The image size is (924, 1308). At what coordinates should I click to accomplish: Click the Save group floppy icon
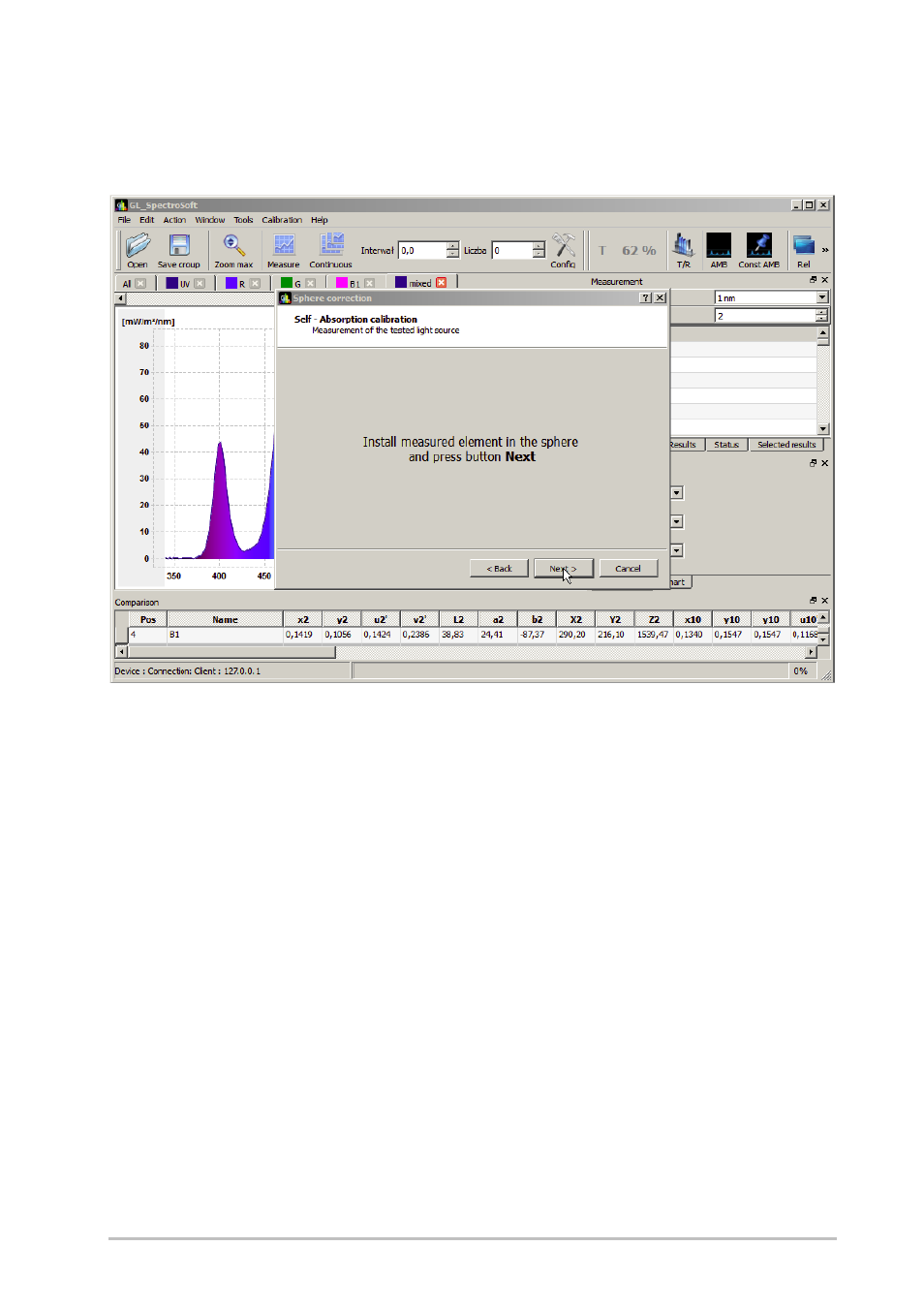tap(179, 250)
